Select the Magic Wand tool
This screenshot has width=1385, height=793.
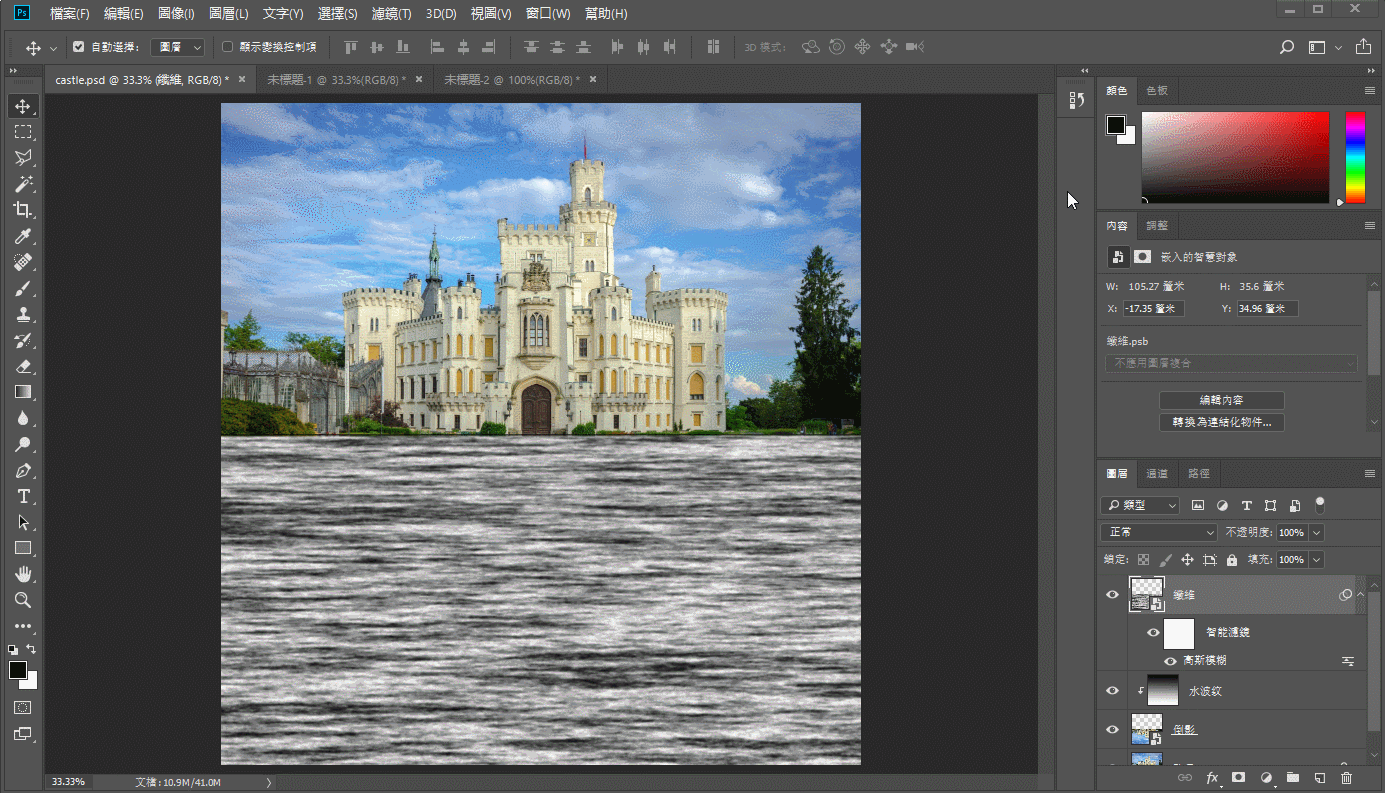[22, 184]
